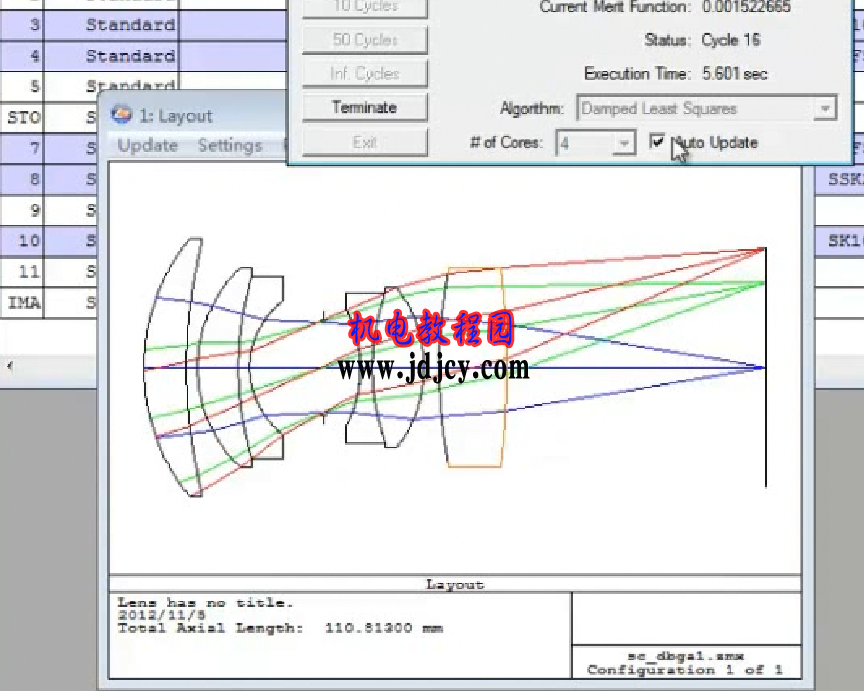Select row 3 in the lens editor
864x691 pixels.
[x=22, y=25]
